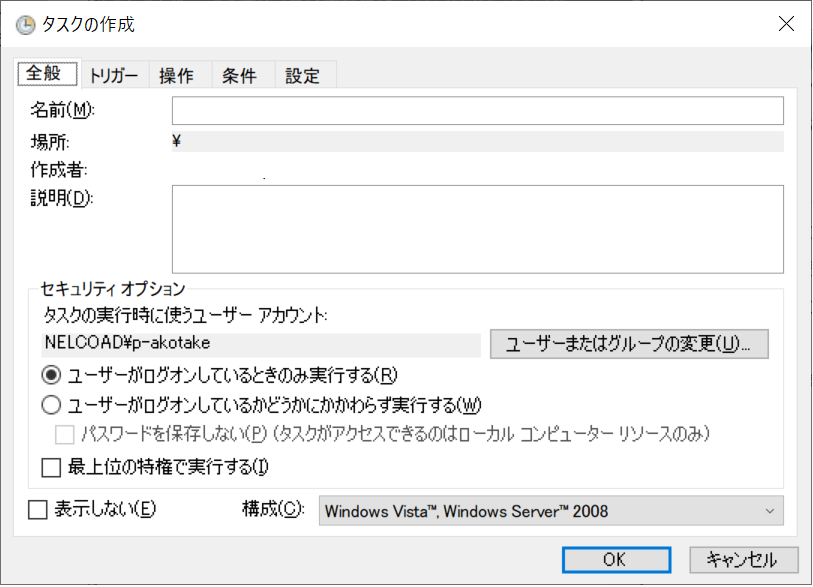Open the 構成 dropdown list

tap(551, 511)
